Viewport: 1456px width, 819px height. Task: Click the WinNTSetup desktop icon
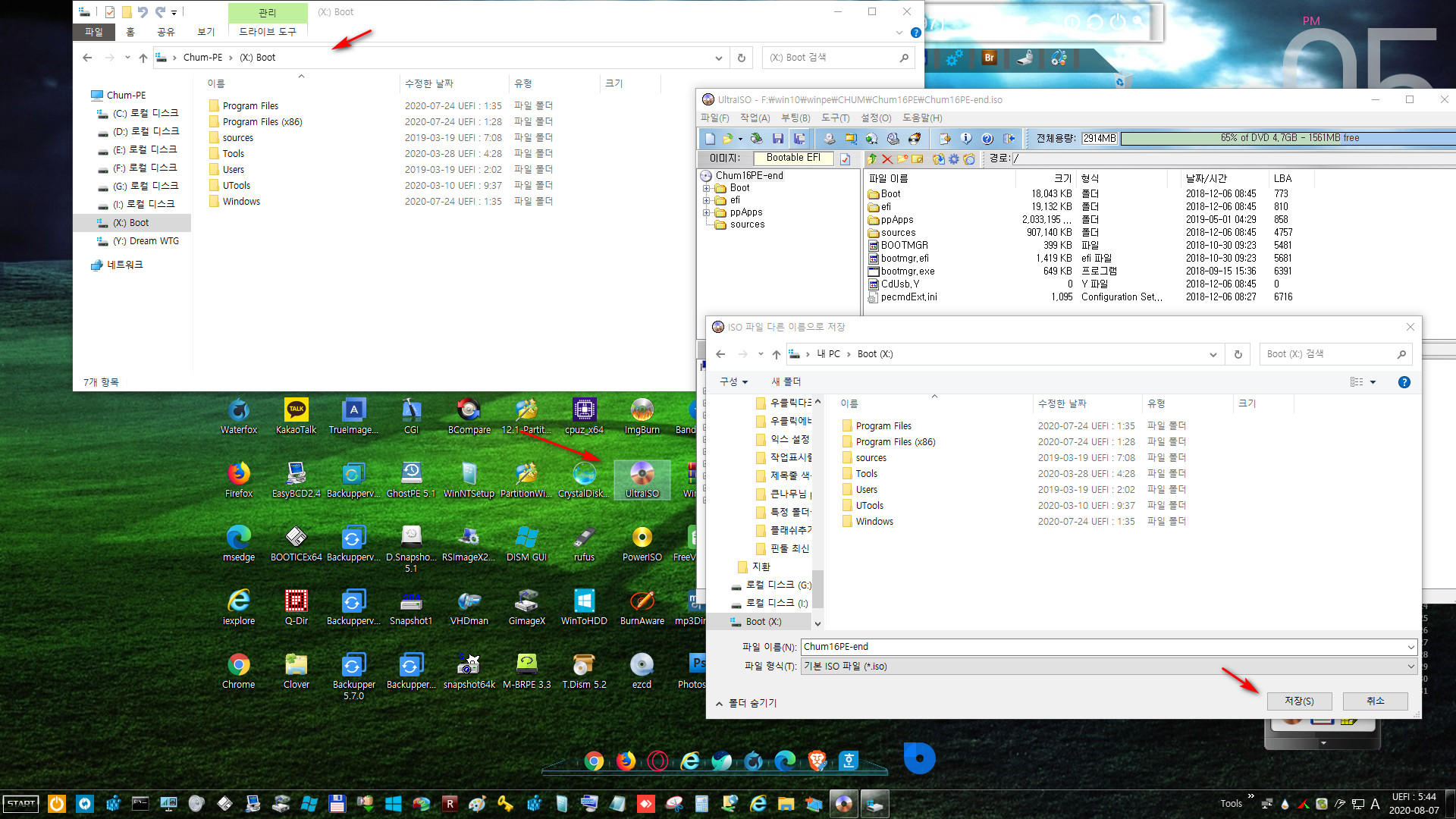point(469,480)
